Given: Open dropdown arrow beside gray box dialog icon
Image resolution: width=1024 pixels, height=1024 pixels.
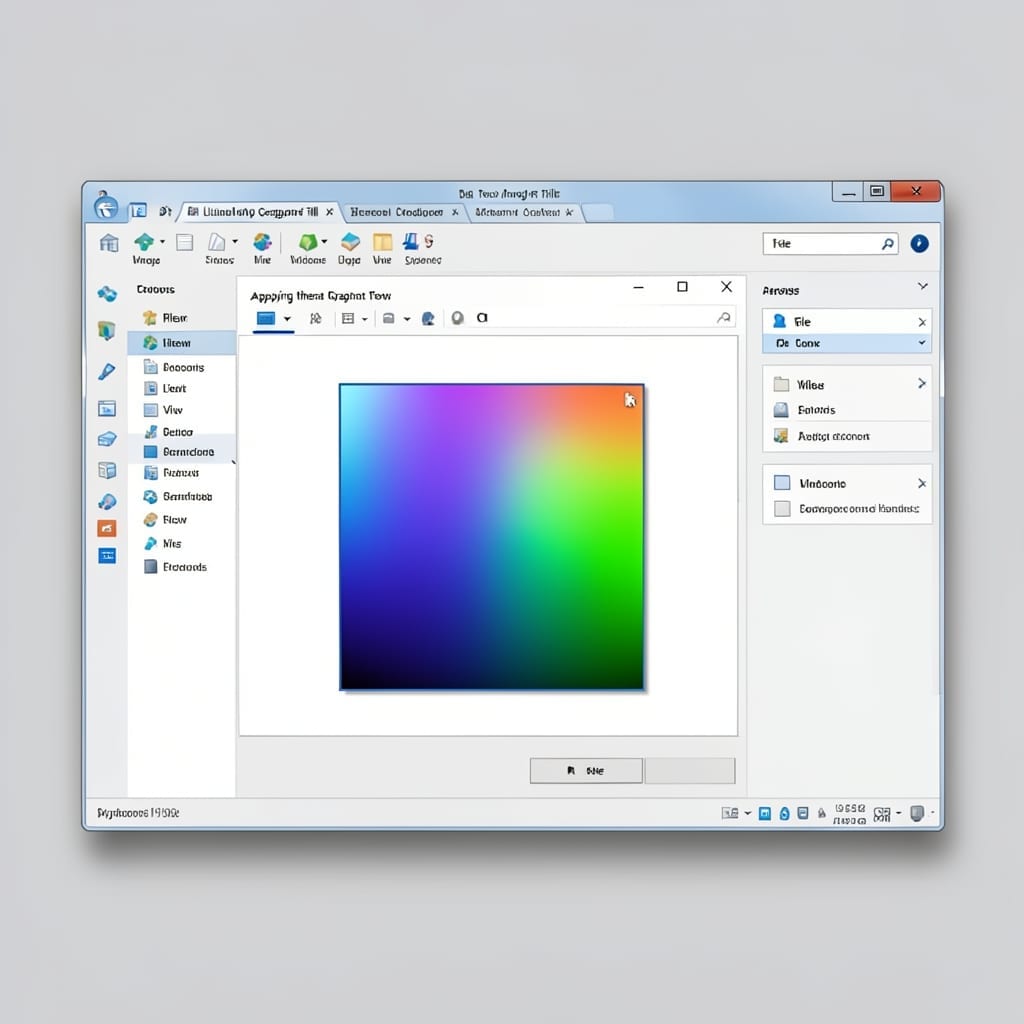Looking at the screenshot, I should click(407, 319).
